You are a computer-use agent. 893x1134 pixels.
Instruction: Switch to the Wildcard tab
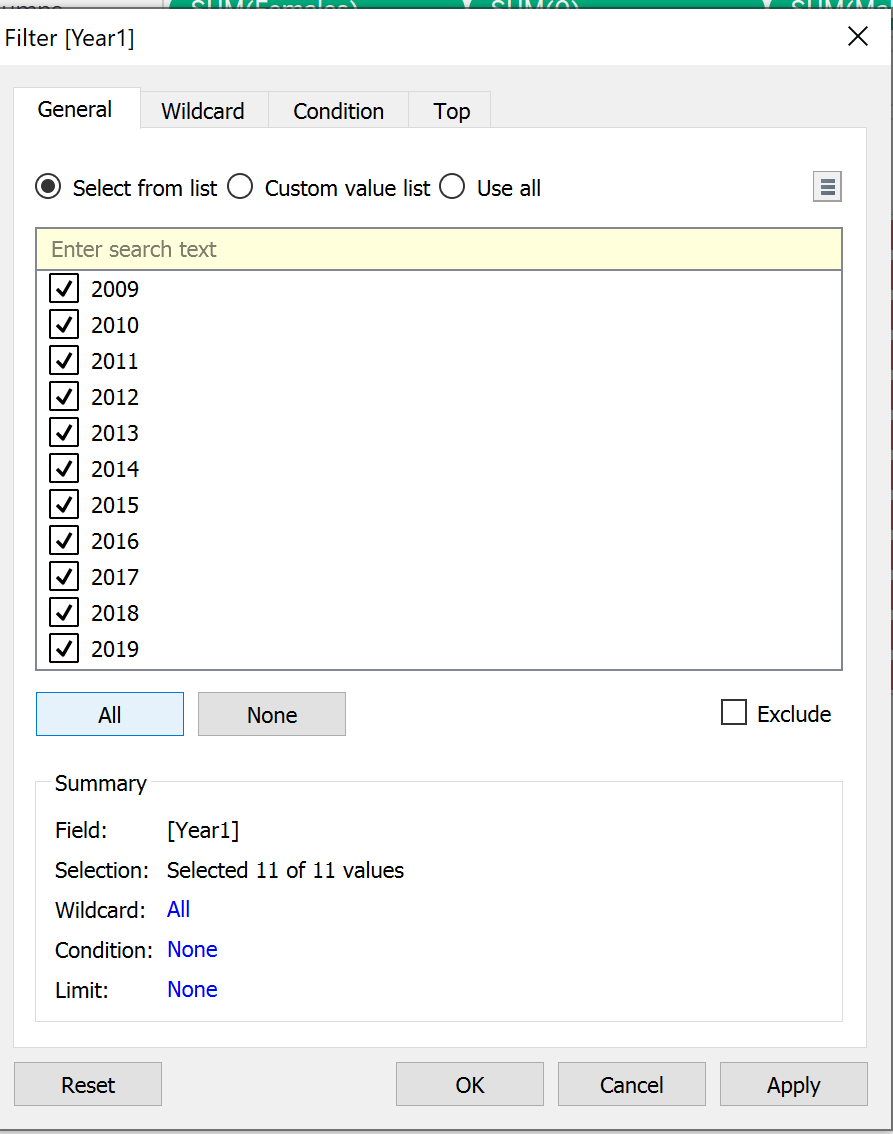(203, 111)
